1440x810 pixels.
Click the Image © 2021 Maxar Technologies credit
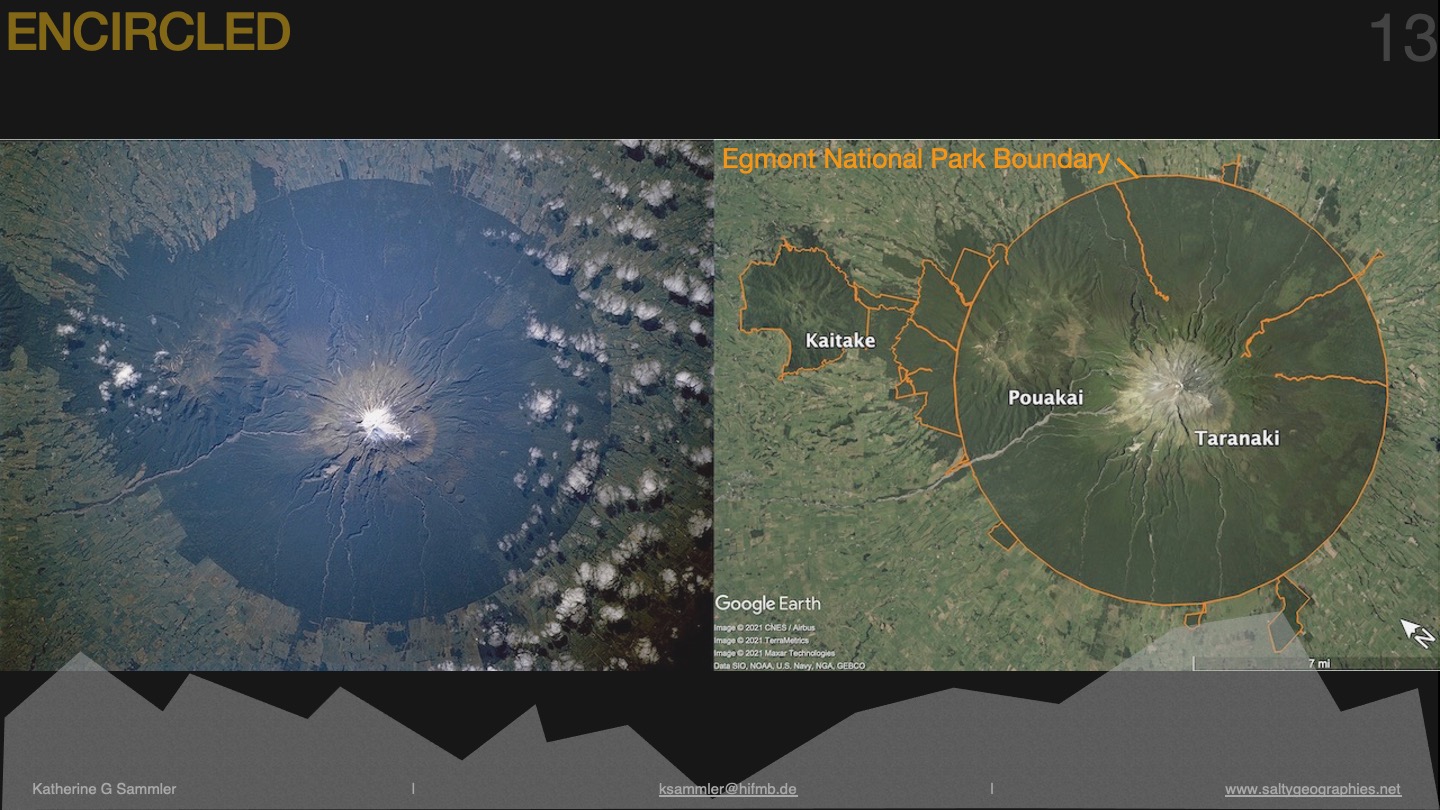774,653
